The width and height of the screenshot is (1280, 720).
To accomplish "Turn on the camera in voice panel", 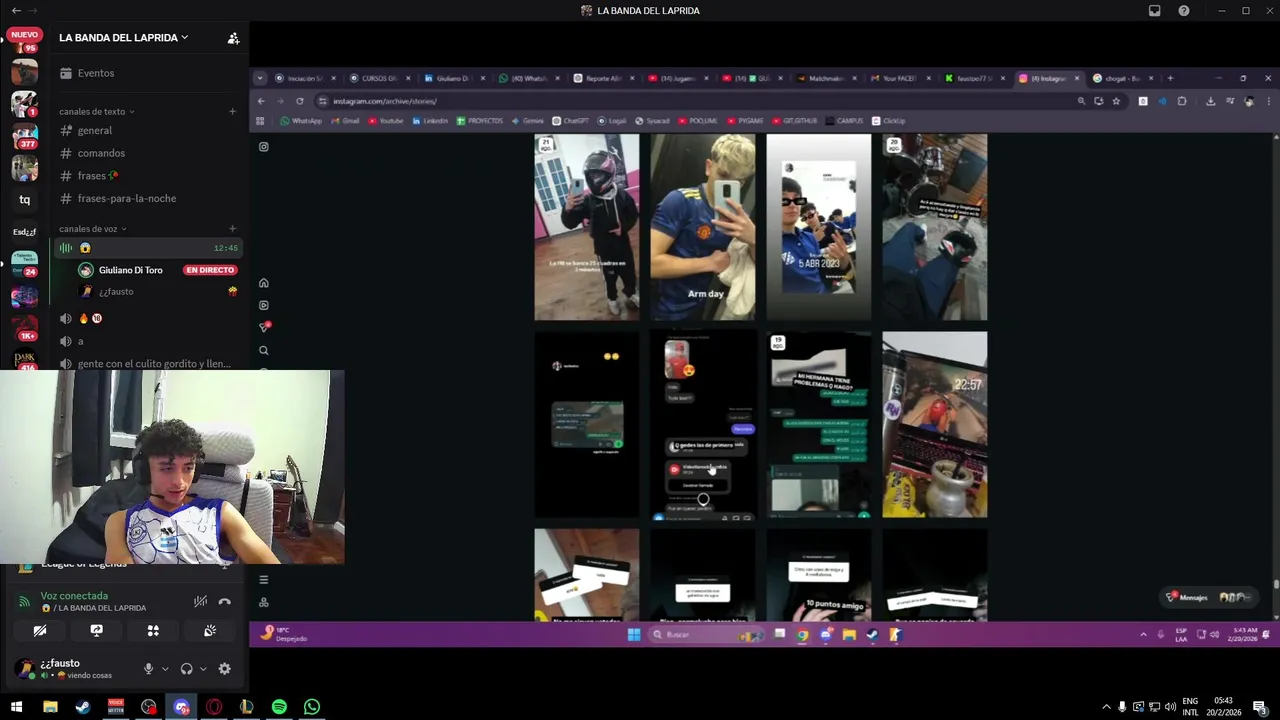I will coord(40,631).
